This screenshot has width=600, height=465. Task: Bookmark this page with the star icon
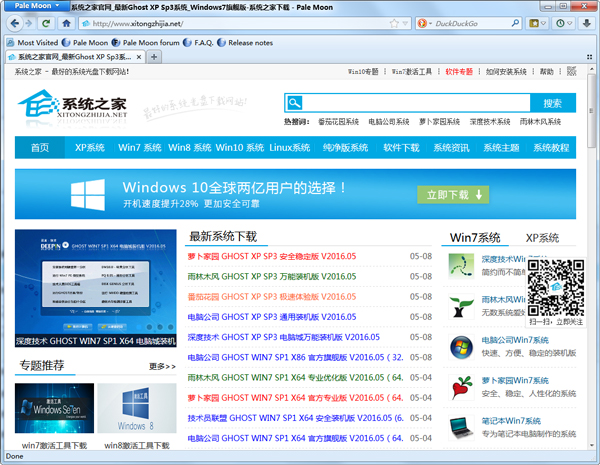[x=394, y=24]
